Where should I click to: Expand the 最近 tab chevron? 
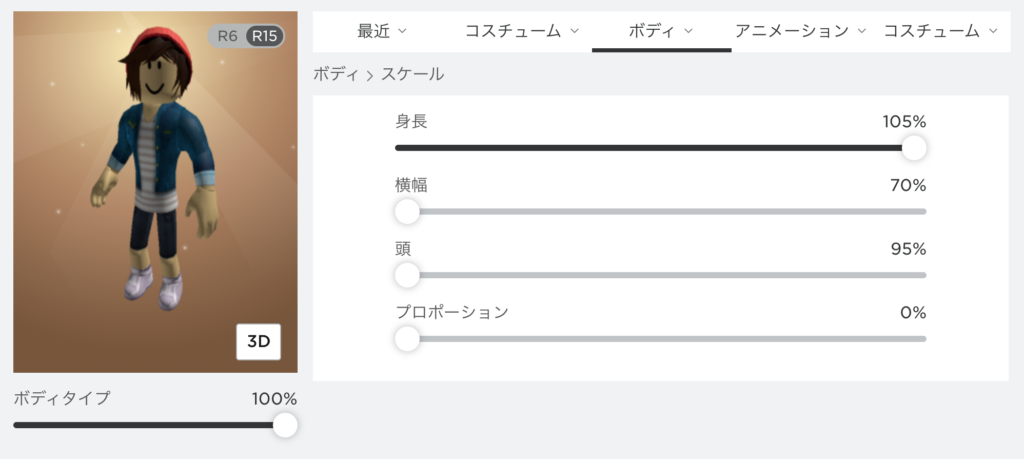coord(402,31)
